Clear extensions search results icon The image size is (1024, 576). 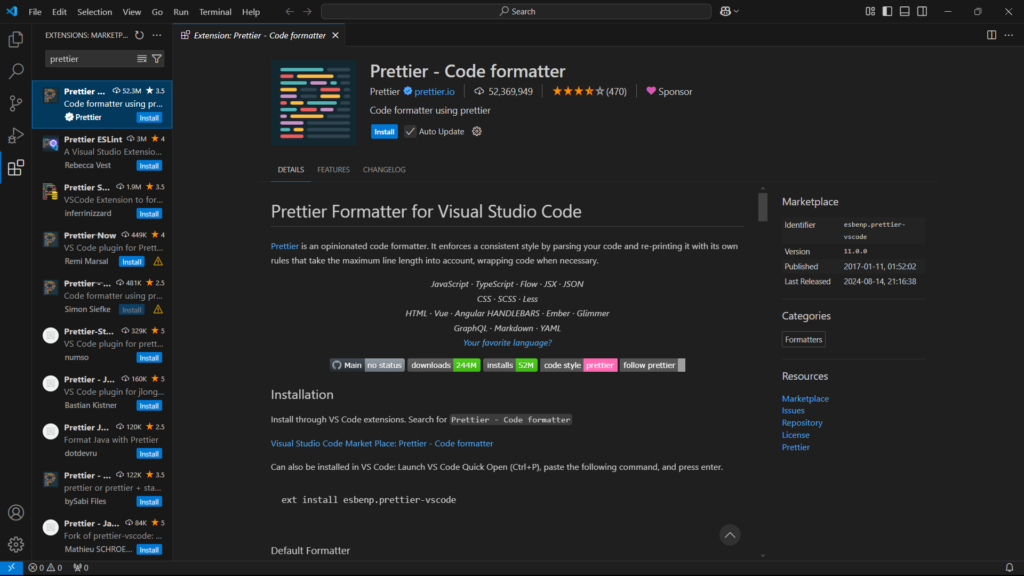(x=142, y=59)
